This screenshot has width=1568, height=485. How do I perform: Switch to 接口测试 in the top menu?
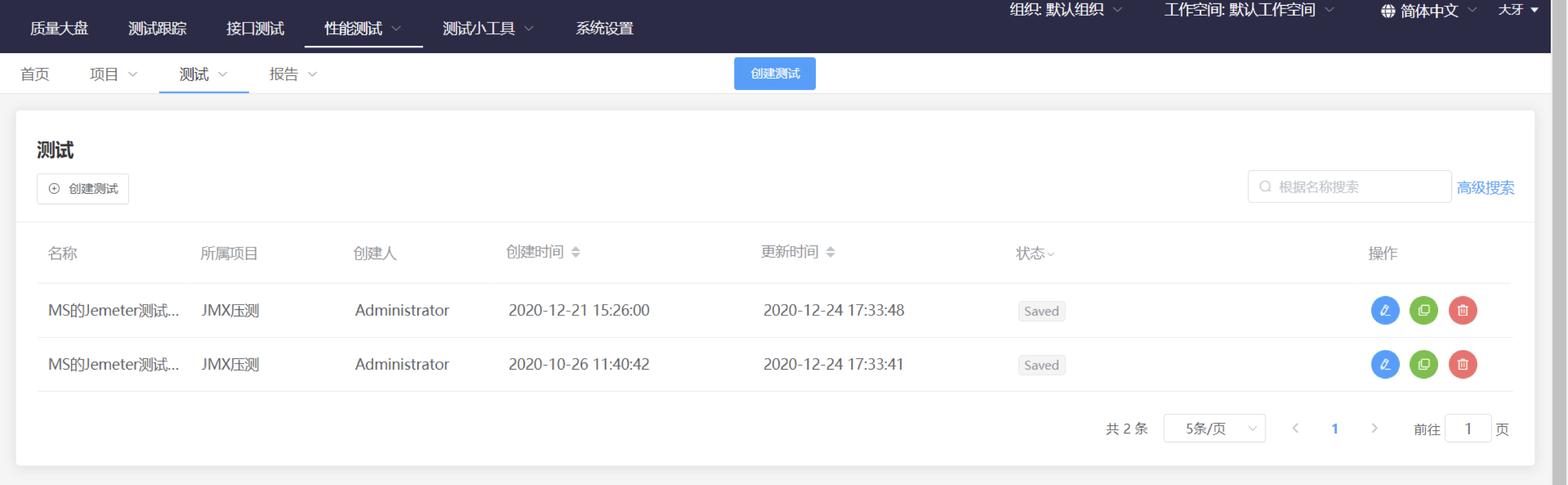(255, 29)
